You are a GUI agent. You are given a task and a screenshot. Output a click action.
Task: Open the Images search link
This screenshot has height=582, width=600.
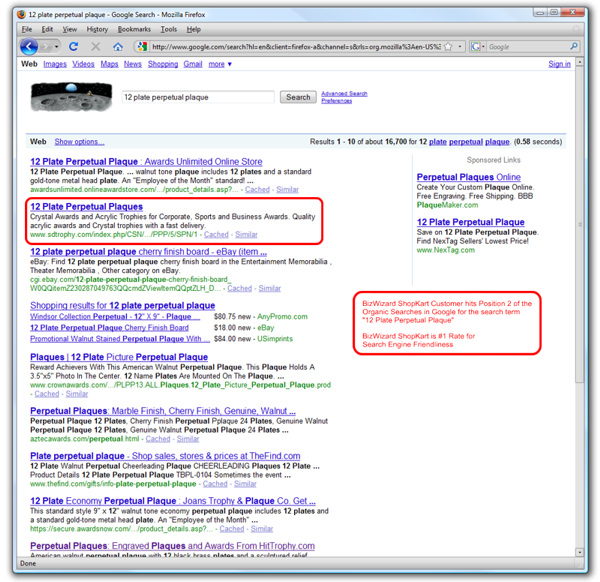pyautogui.click(x=55, y=64)
